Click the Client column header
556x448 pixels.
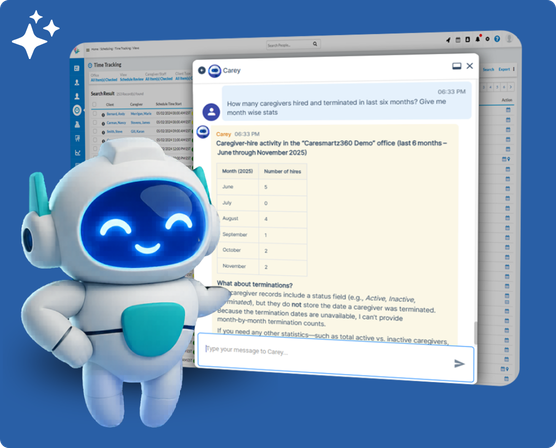point(110,105)
